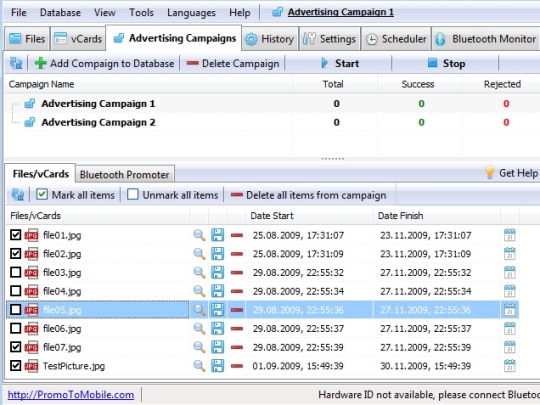Preview file07.jpg with its magnifier icon
540x405 pixels.
(x=199, y=347)
